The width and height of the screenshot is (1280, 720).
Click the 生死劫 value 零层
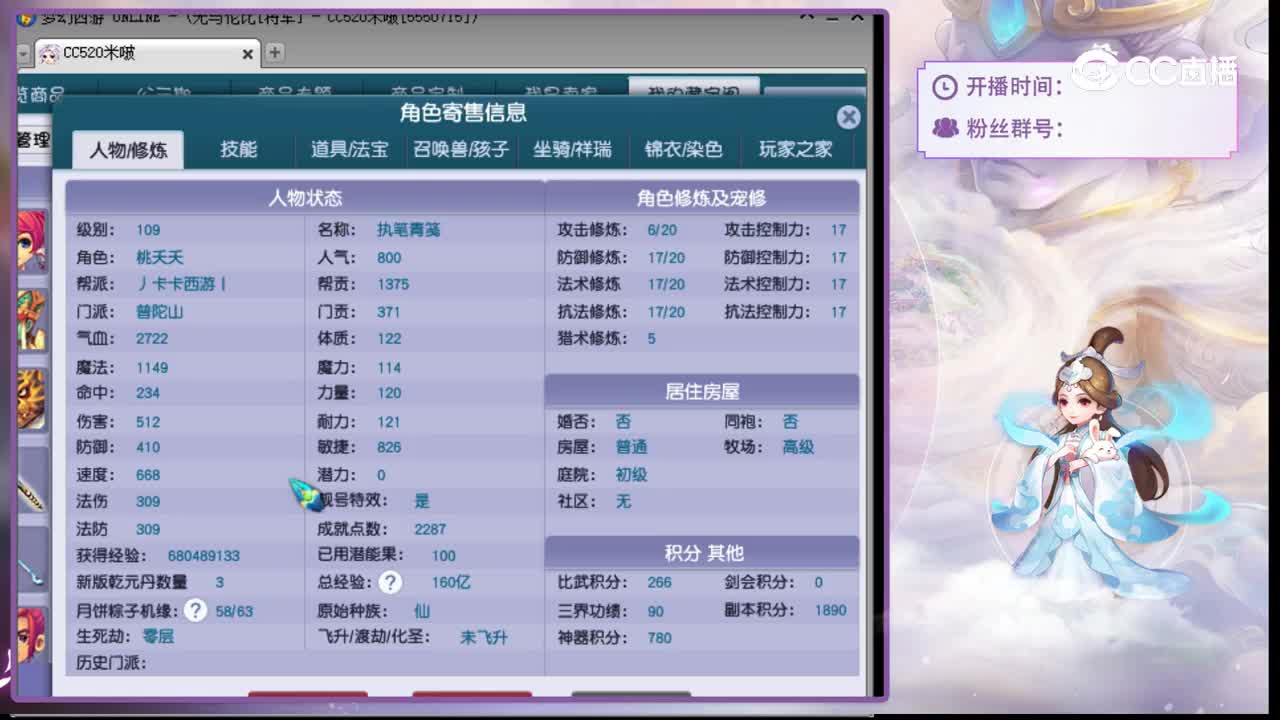[x=158, y=636]
